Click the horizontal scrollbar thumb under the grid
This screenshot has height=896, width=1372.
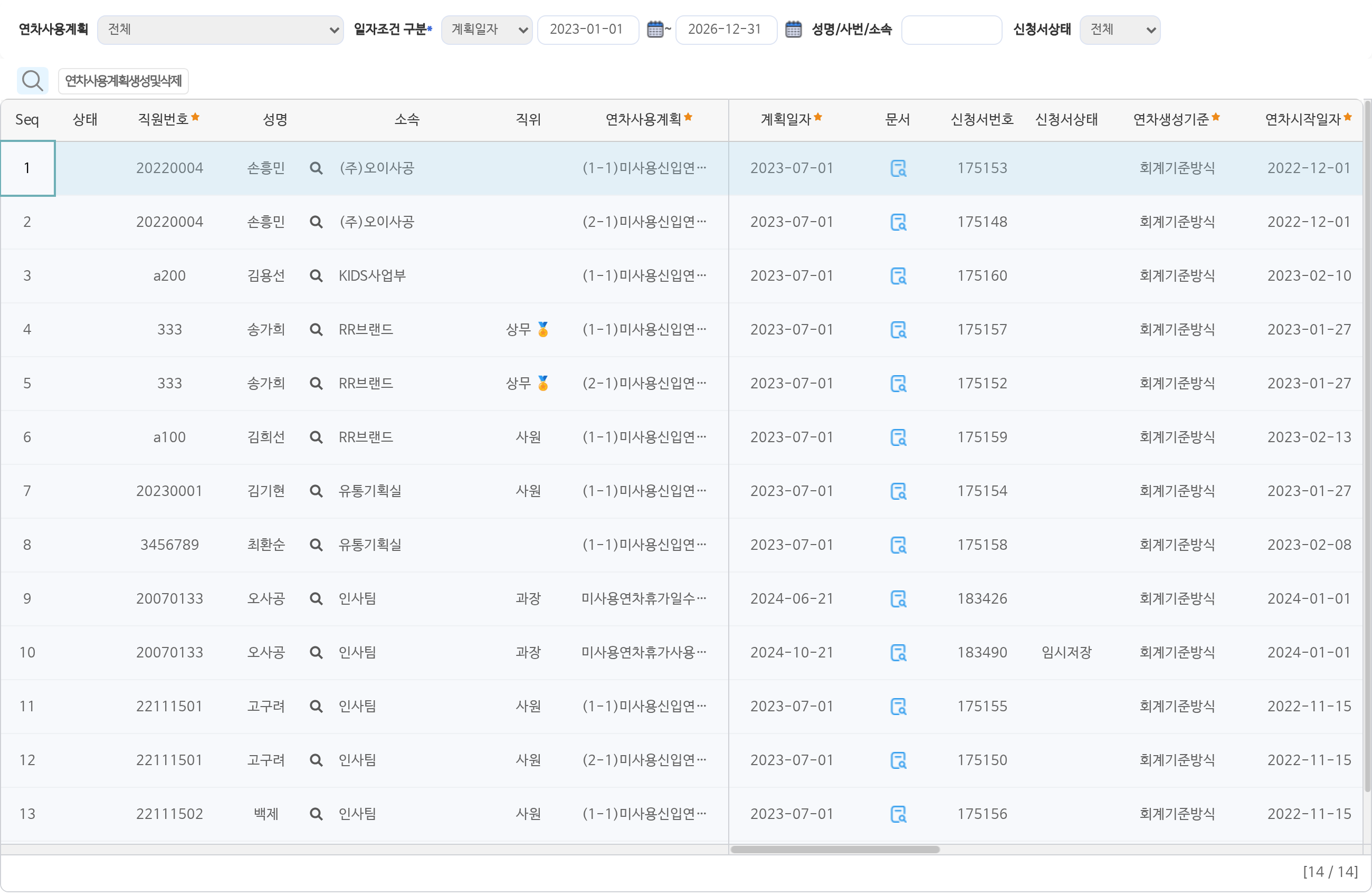(x=835, y=849)
